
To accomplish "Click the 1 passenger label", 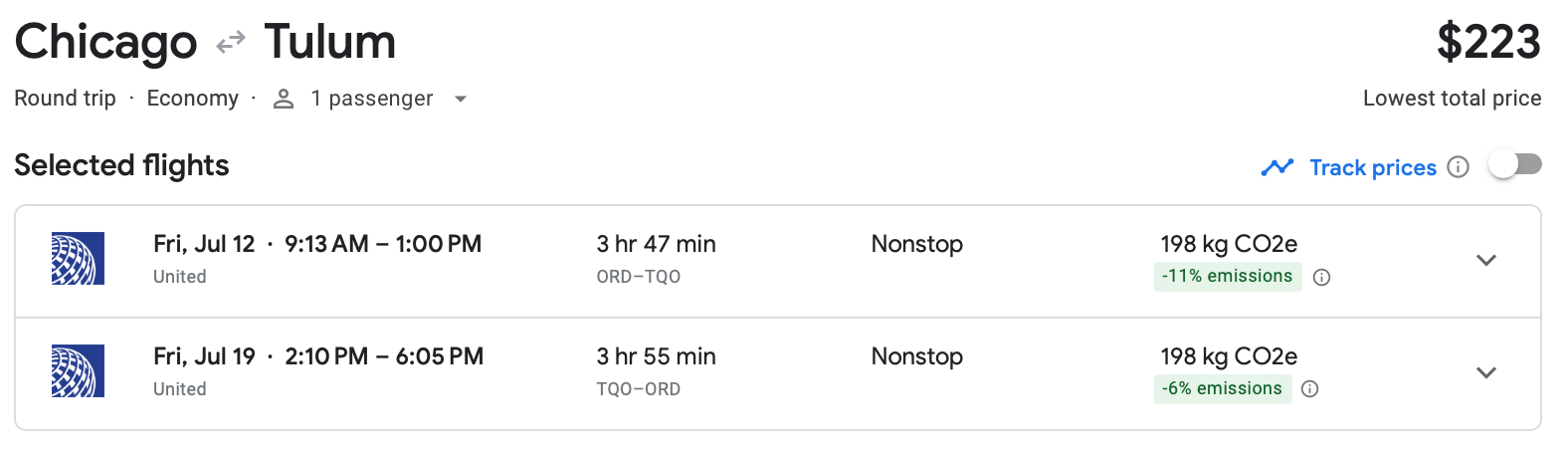I will click(371, 99).
